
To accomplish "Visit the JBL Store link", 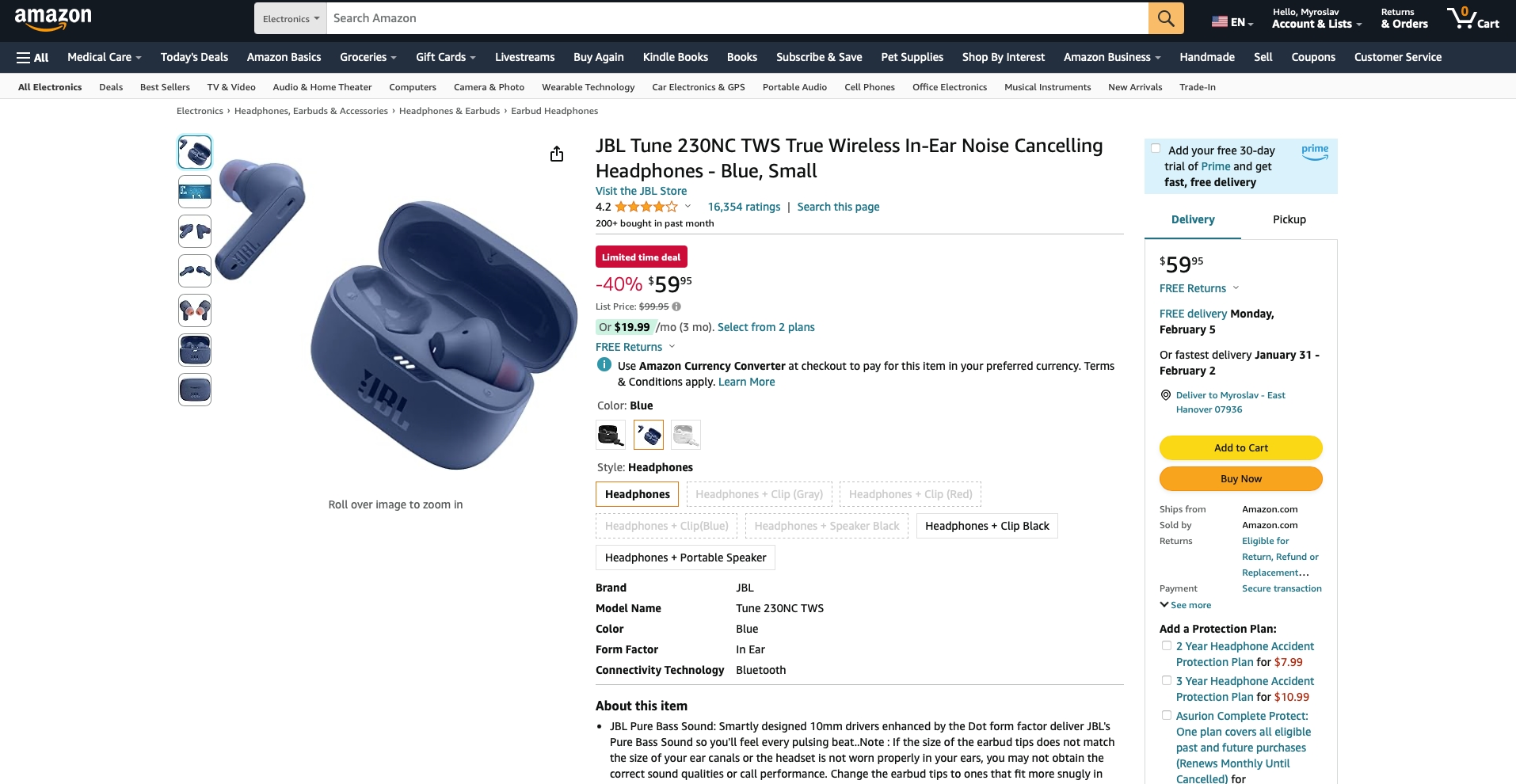I will pos(641,191).
